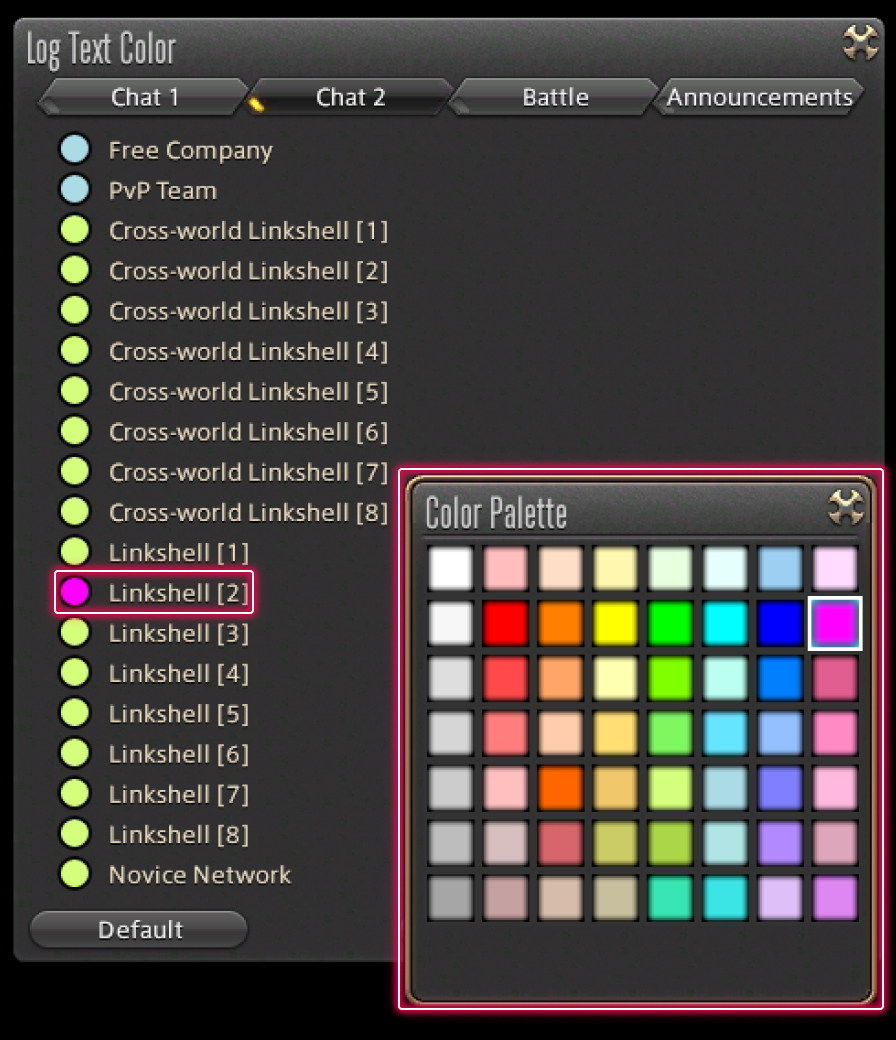Choose the selected magenta palette swatch
Image resolution: width=896 pixels, height=1040 pixels.
(835, 624)
